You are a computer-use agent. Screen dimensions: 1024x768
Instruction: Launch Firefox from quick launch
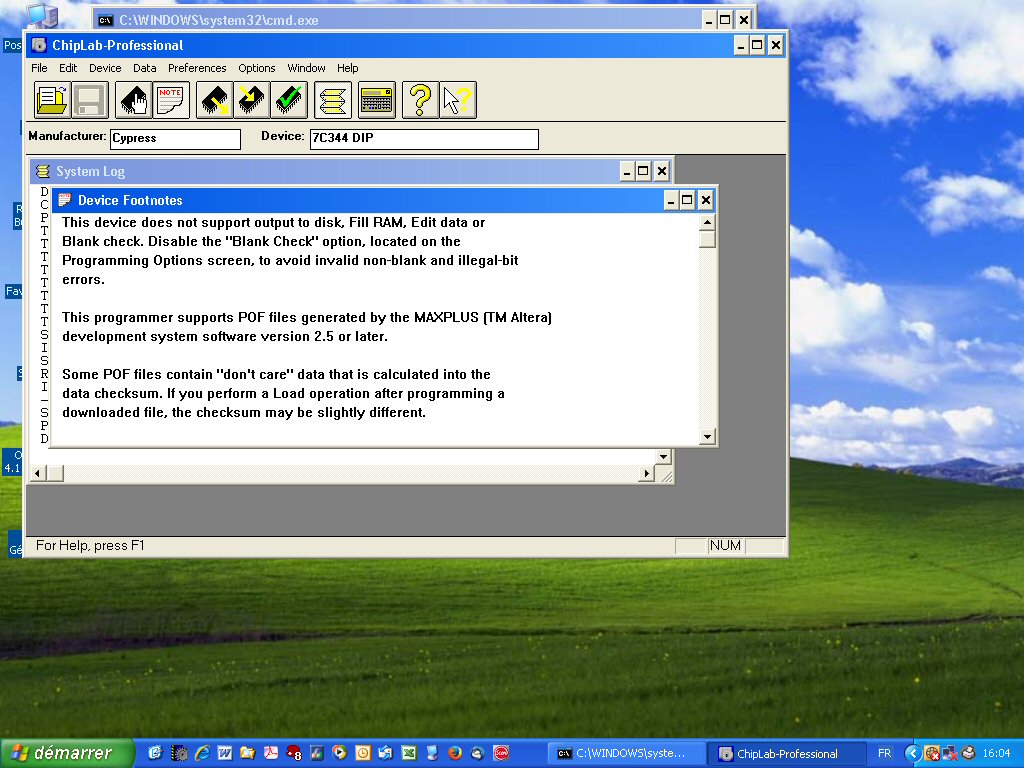[455, 753]
